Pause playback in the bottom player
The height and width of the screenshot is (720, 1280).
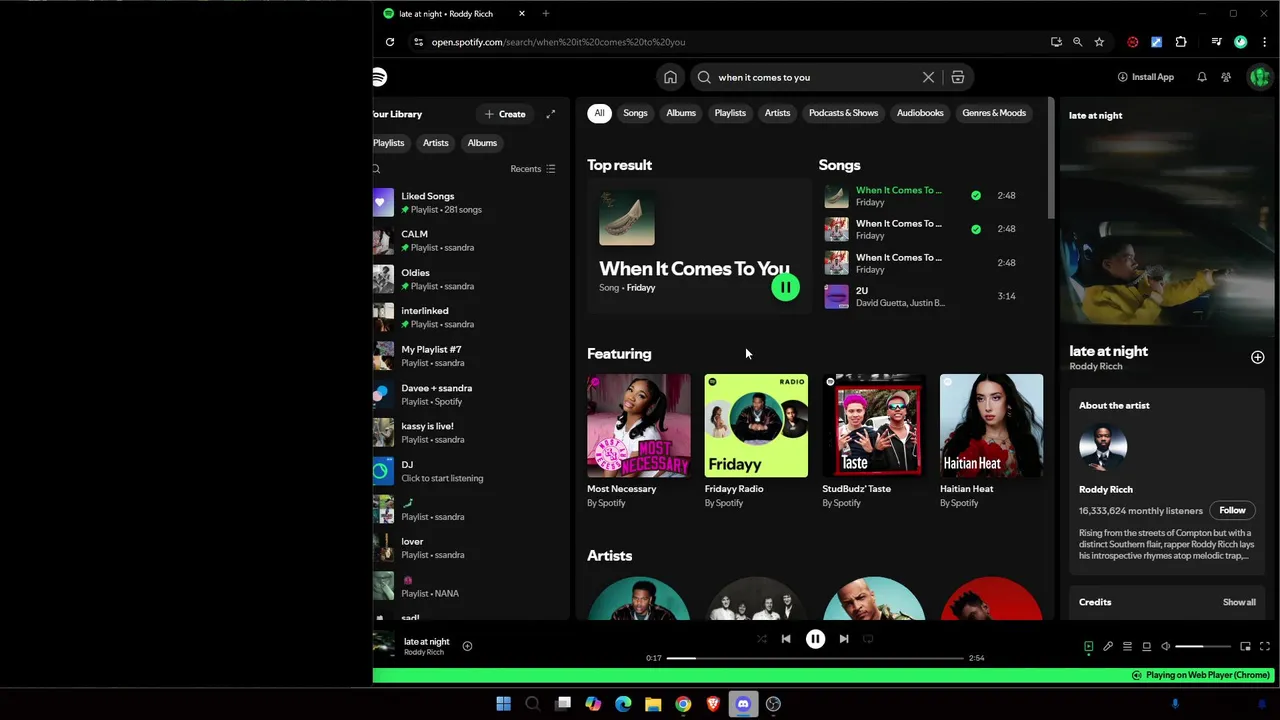tap(815, 639)
